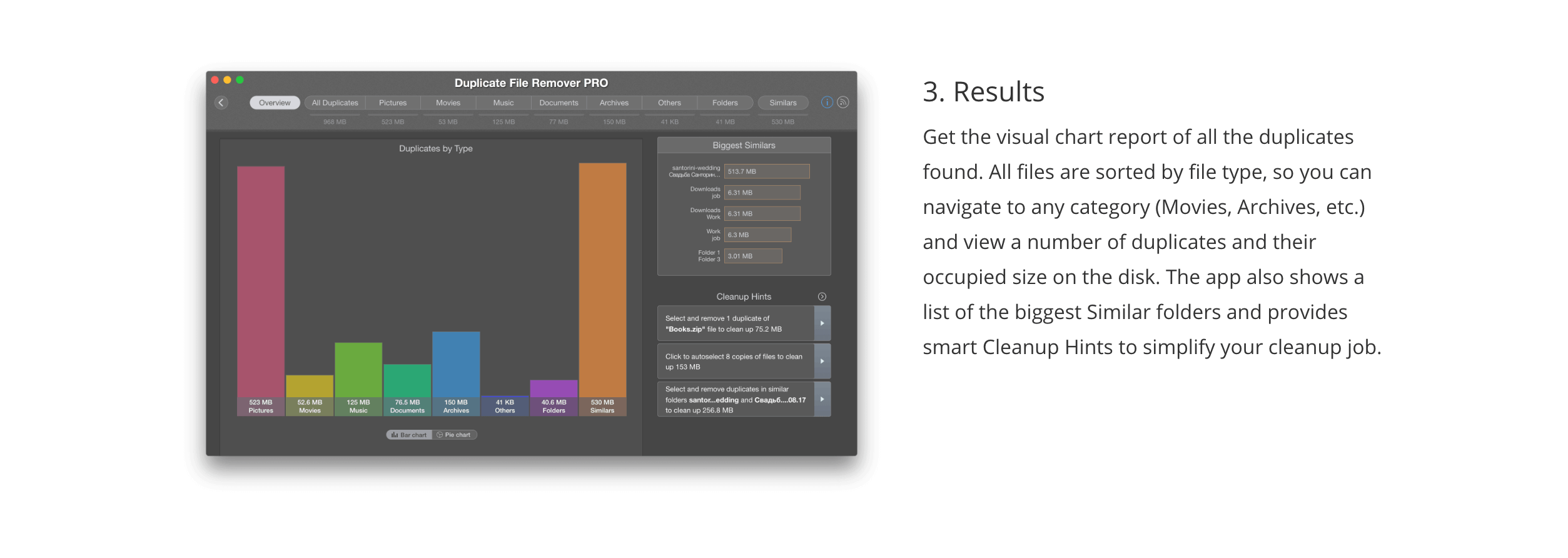Click the Duplicates by Type title
1568x558 pixels.
click(436, 148)
